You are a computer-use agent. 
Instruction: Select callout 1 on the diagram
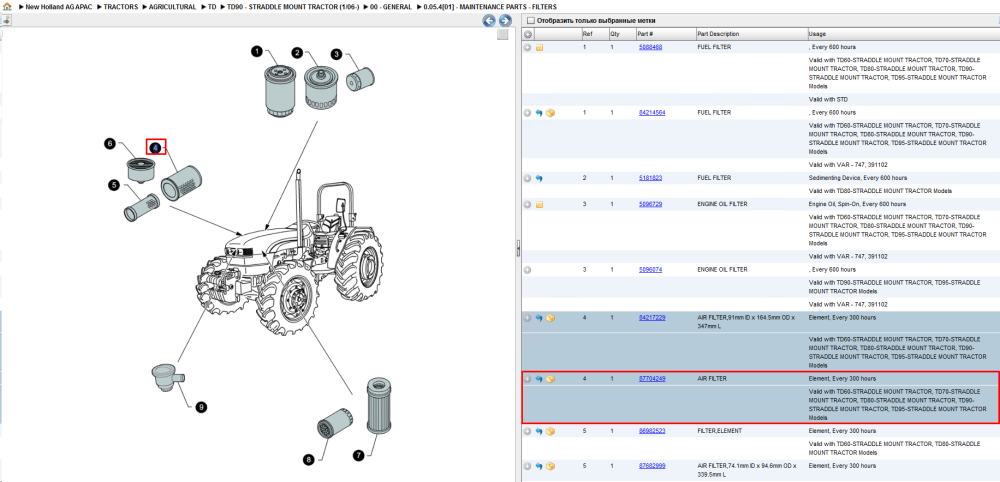tap(256, 51)
